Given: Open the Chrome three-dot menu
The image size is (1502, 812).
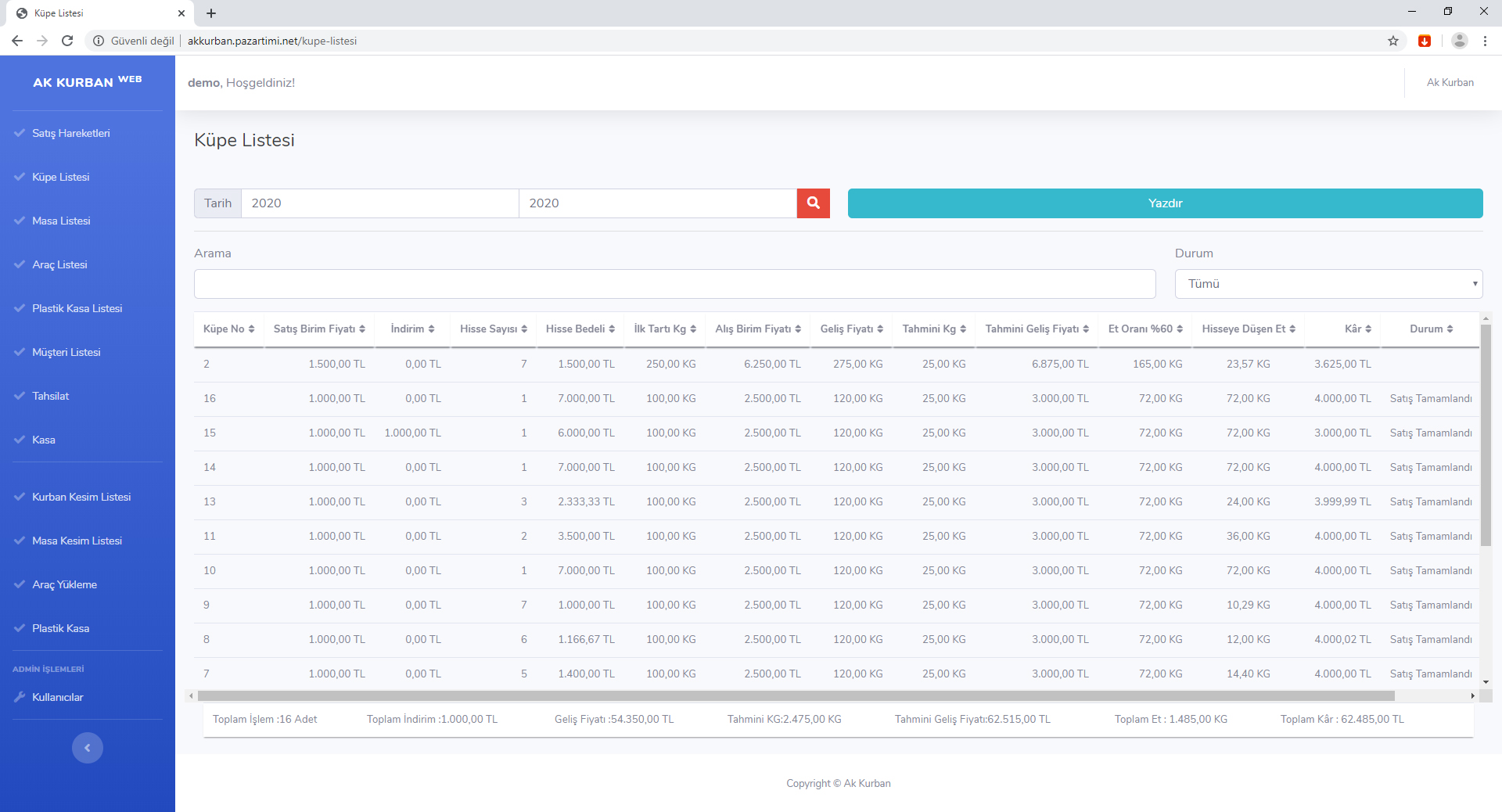Looking at the screenshot, I should coord(1485,41).
